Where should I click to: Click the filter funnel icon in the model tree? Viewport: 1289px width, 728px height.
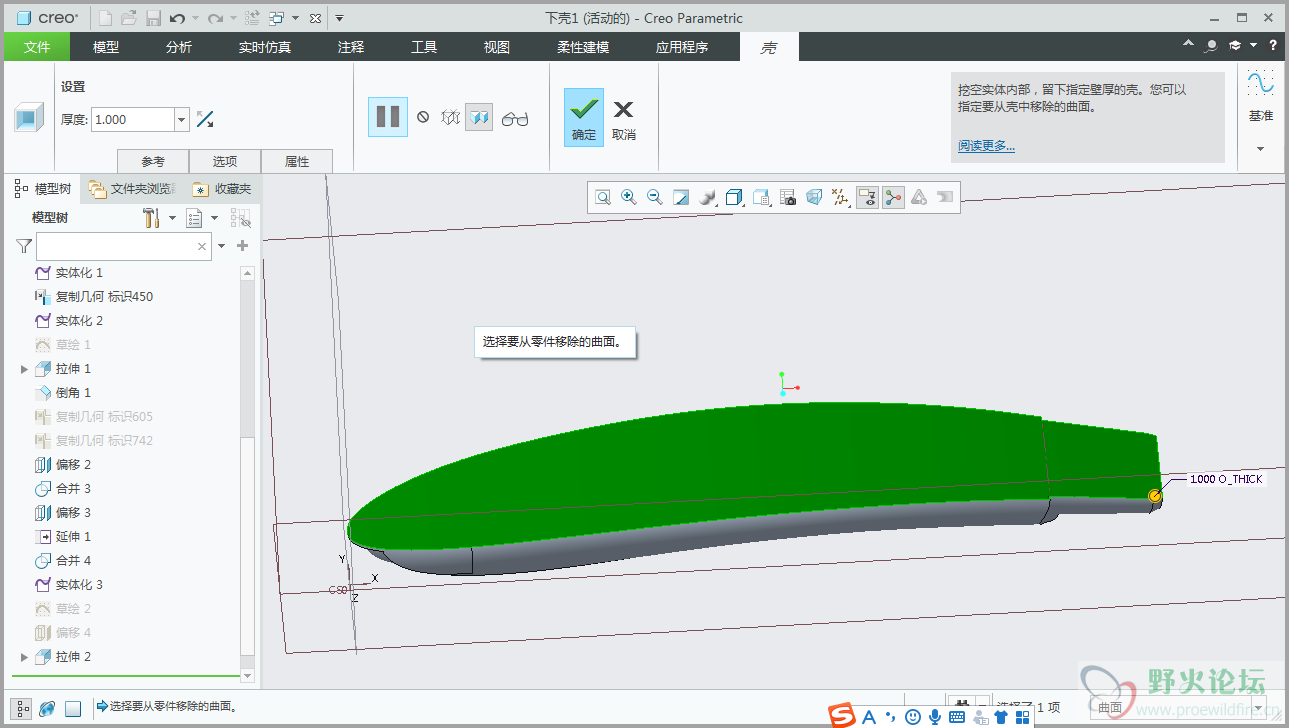pos(24,246)
